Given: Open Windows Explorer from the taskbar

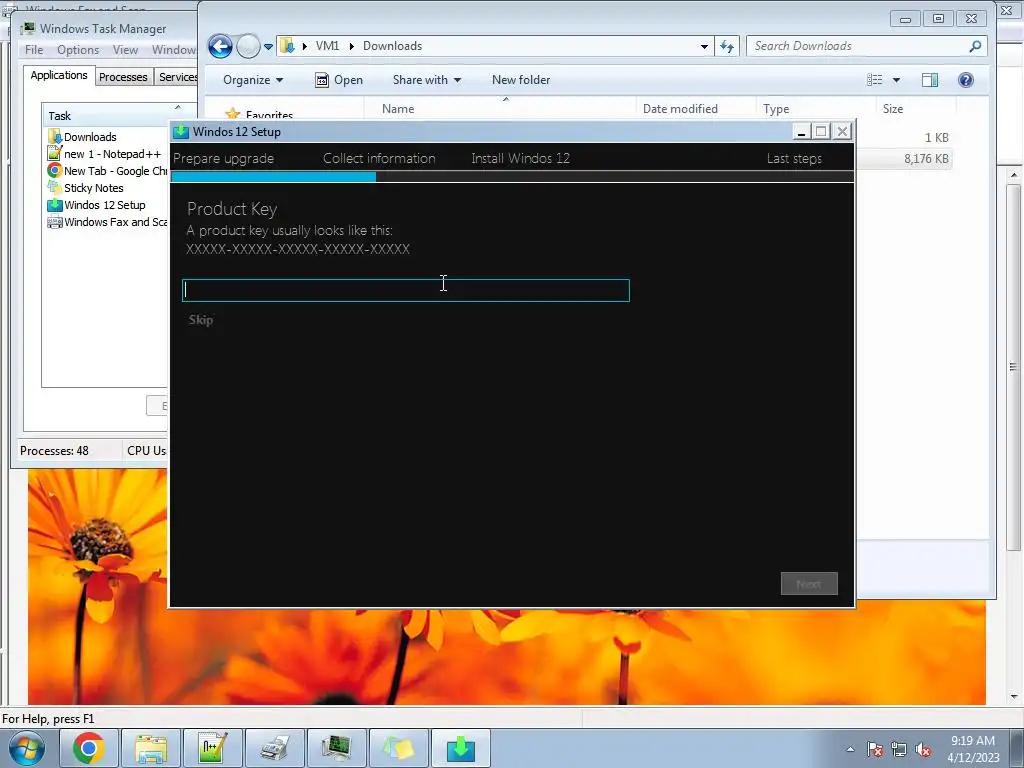Looking at the screenshot, I should pos(151,748).
